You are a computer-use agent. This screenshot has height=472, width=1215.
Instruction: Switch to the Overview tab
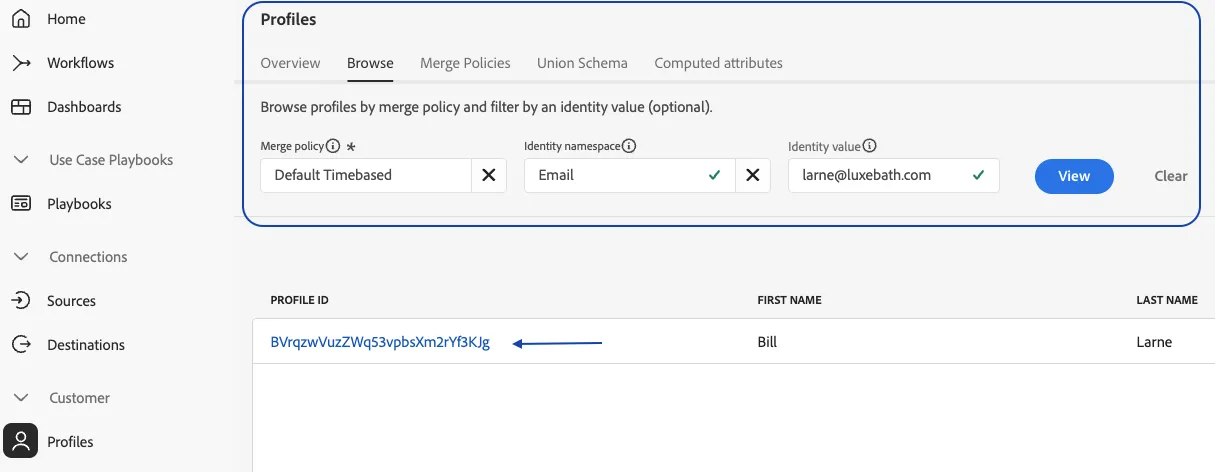tap(290, 63)
